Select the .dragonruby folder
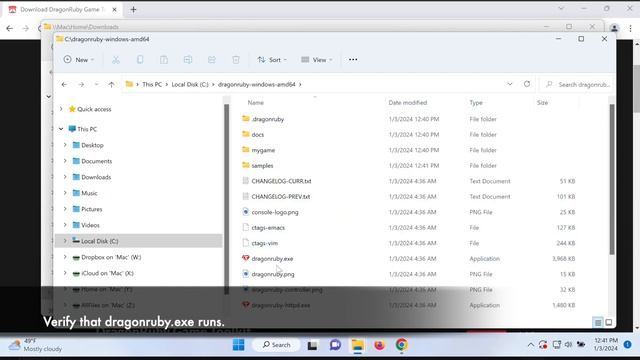The image size is (640, 360). point(268,119)
